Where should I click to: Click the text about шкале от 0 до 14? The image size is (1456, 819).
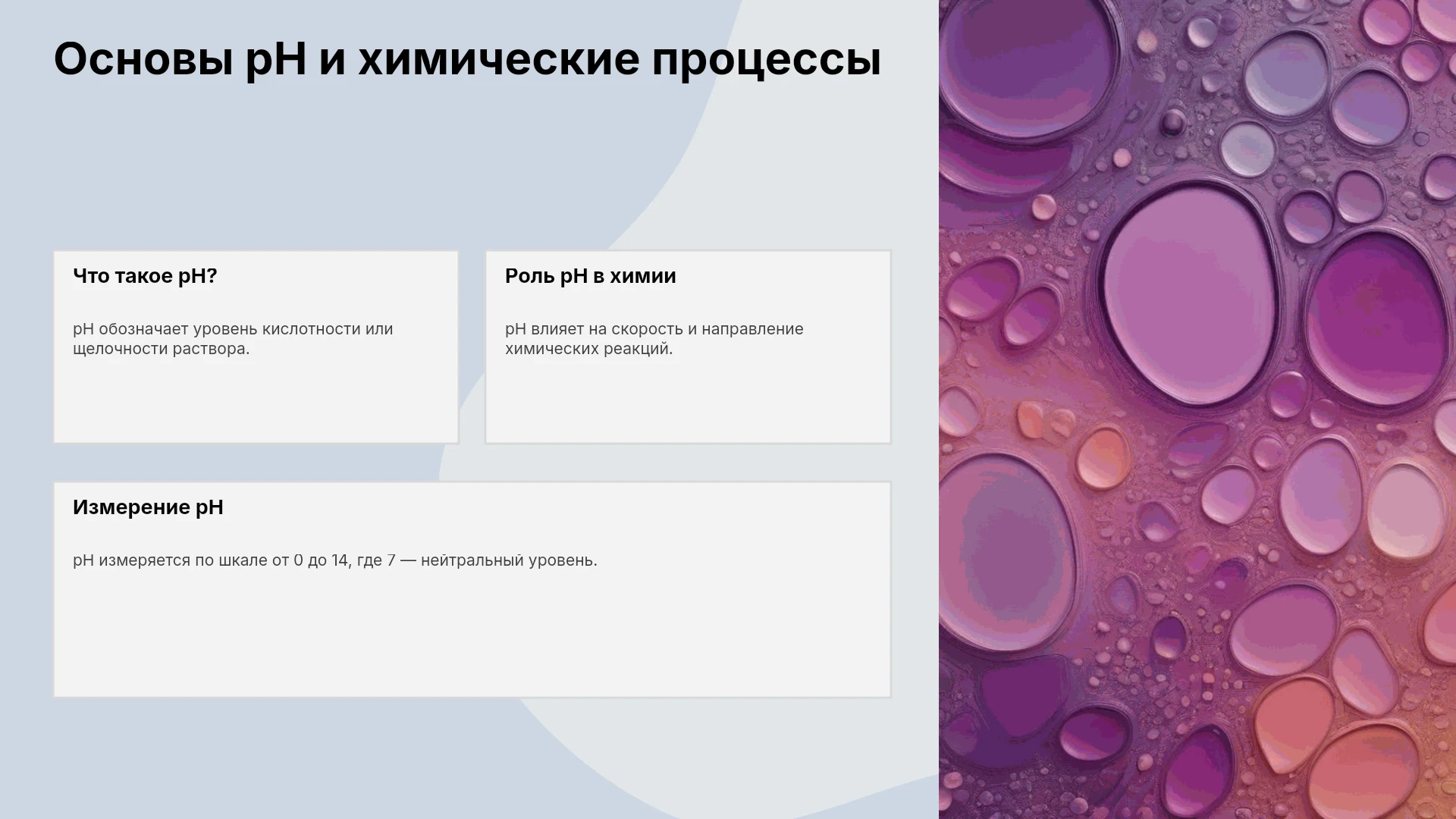coord(335,560)
